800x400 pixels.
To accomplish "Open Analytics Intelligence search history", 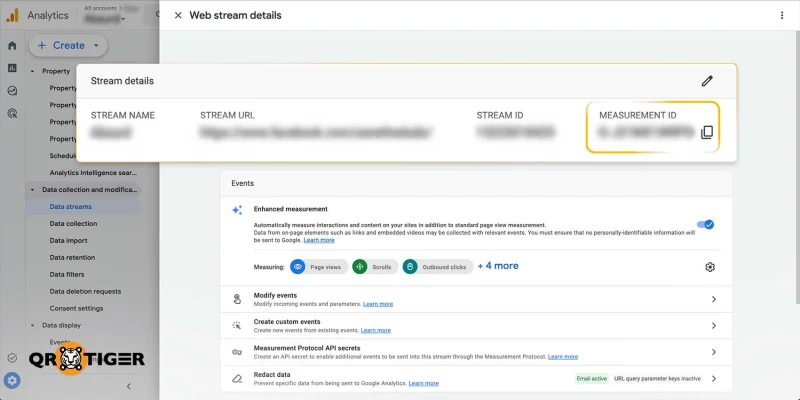I will coord(93,173).
